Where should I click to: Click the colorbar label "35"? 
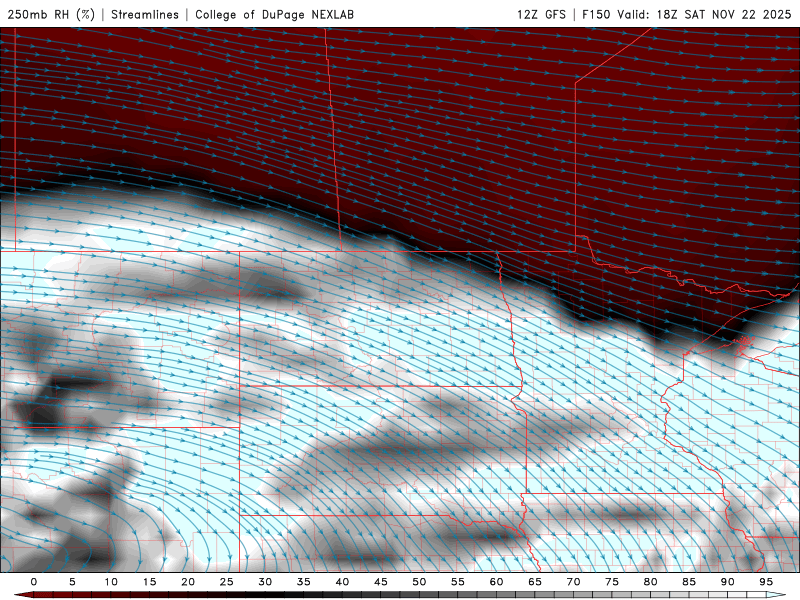[304, 582]
